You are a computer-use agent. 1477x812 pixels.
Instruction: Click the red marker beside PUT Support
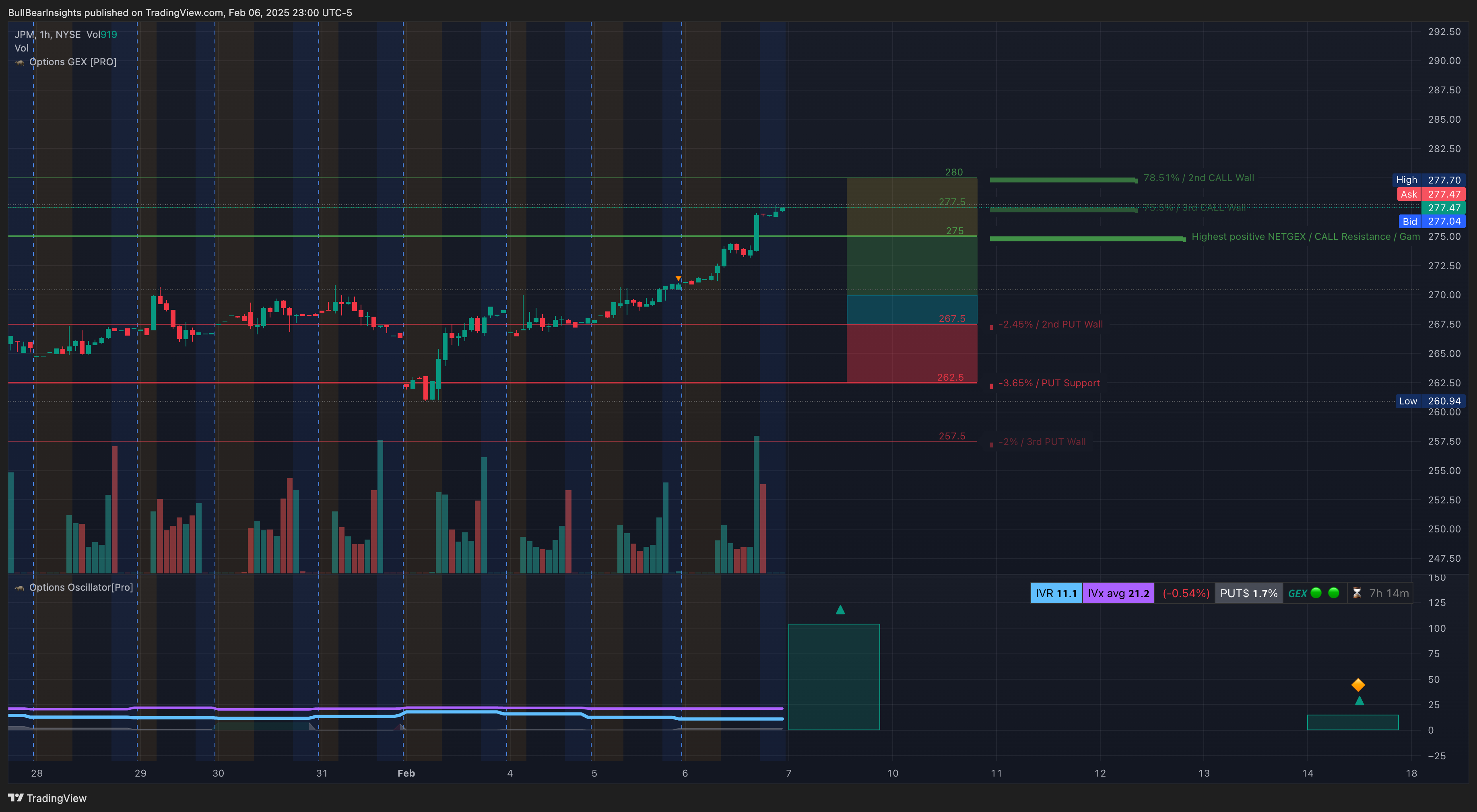[x=991, y=386]
